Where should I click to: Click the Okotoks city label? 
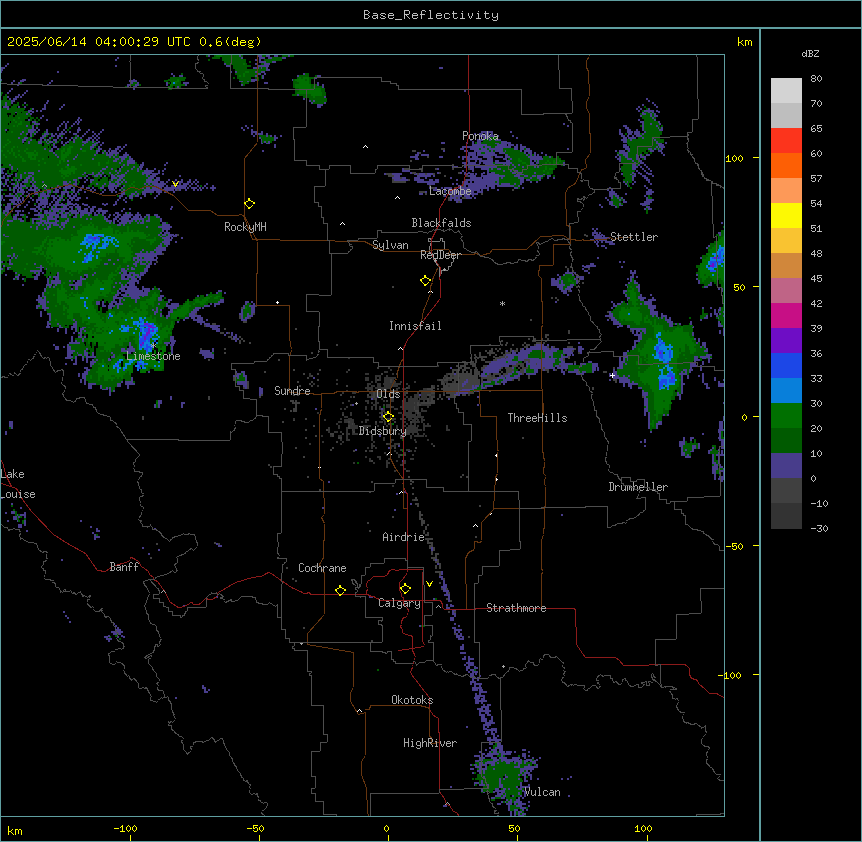pyautogui.click(x=412, y=700)
